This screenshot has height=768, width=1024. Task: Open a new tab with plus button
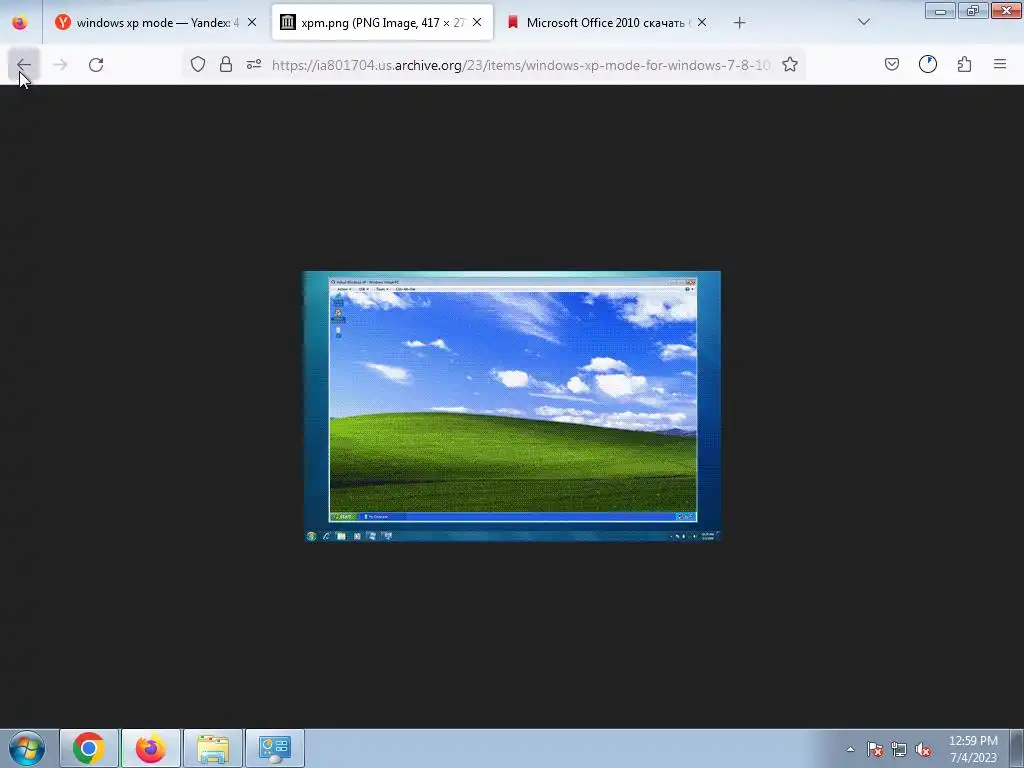[739, 23]
